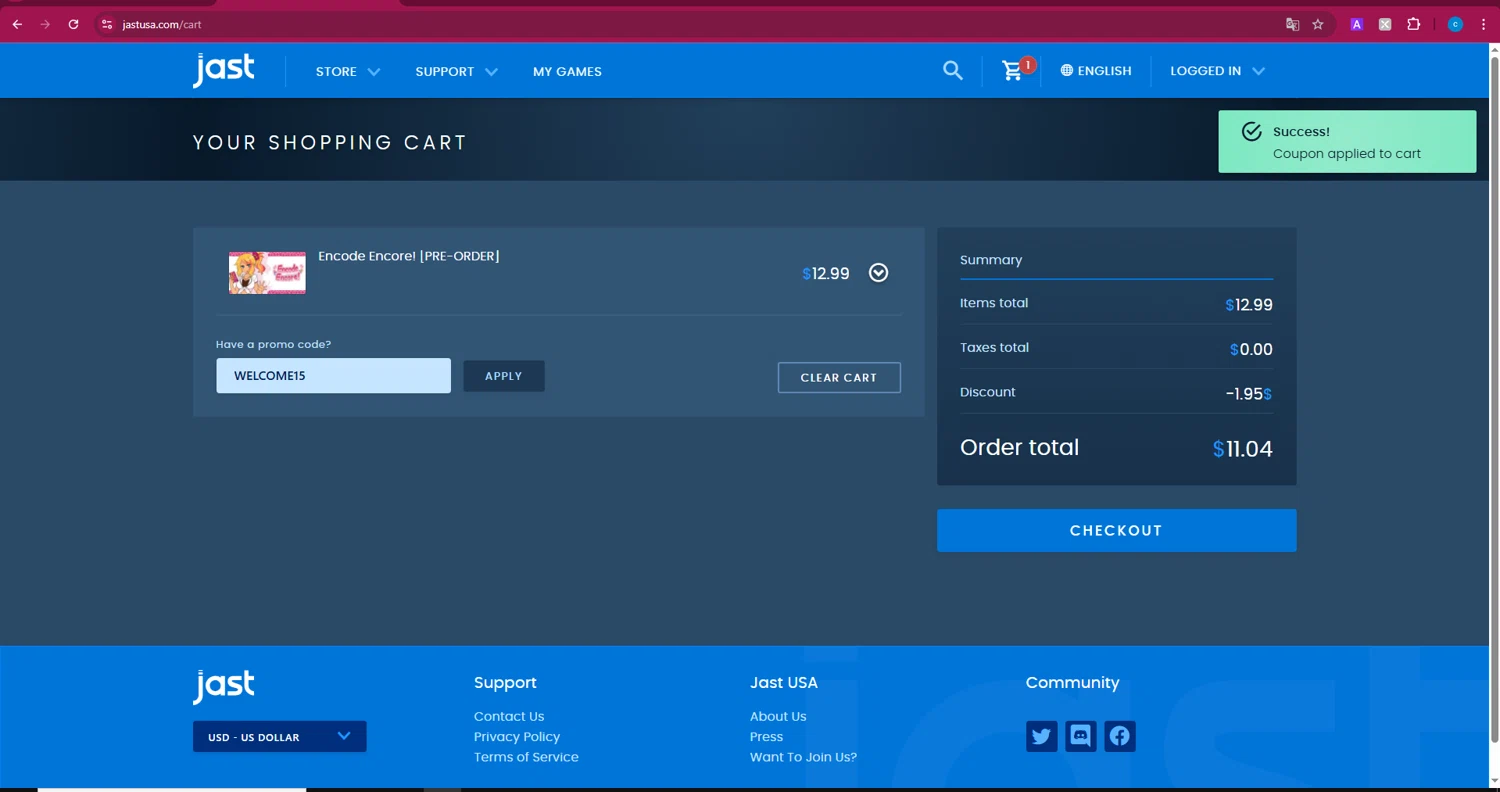Click the CLEAR CART button
Screen dimensions: 1500x792
tap(839, 377)
